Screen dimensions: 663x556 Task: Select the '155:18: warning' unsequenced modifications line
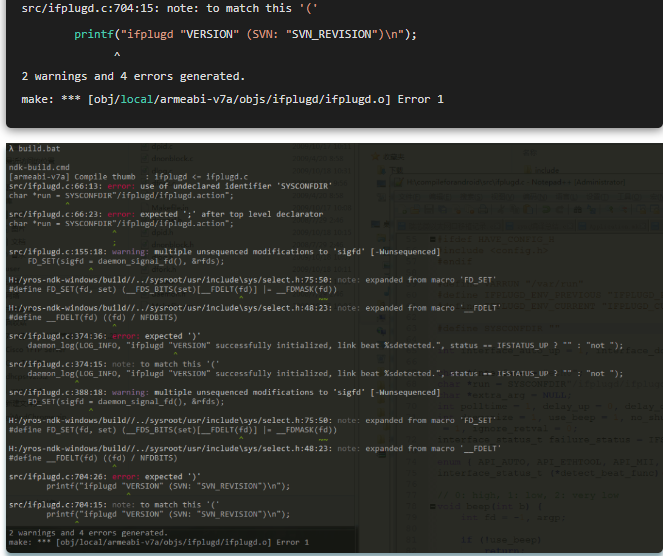(x=224, y=252)
